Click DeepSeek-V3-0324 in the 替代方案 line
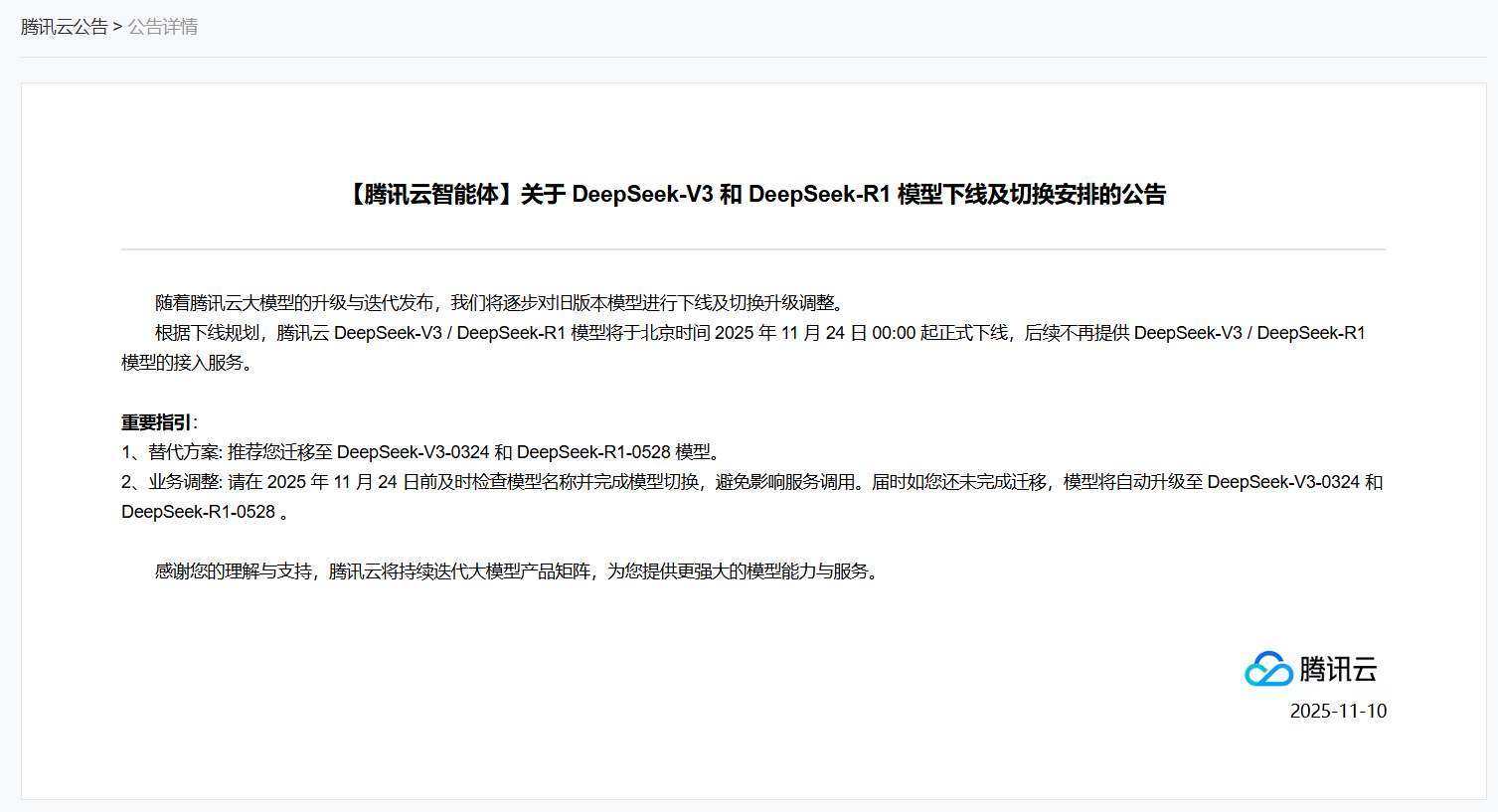The image size is (1498, 812). [x=413, y=452]
